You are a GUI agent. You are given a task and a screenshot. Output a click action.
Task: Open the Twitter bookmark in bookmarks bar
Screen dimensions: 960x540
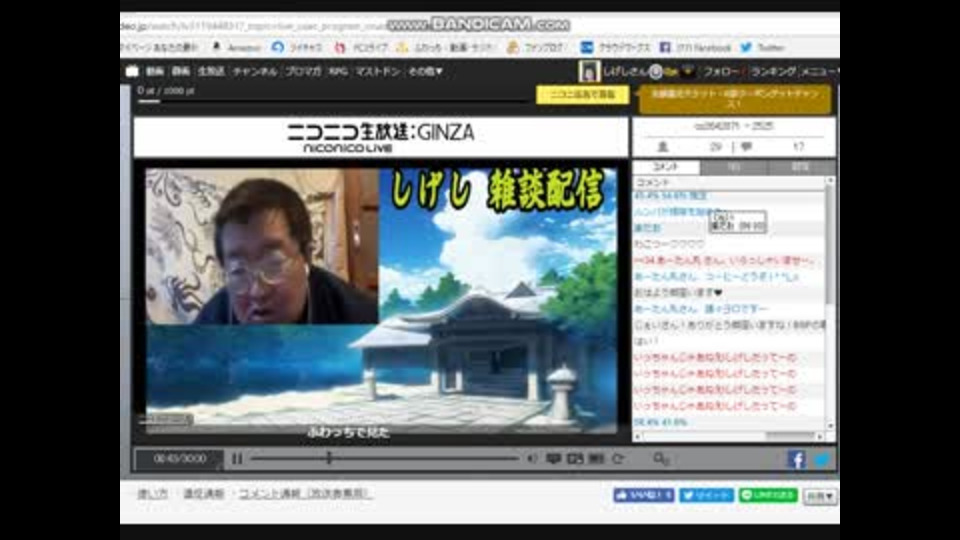tap(762, 47)
